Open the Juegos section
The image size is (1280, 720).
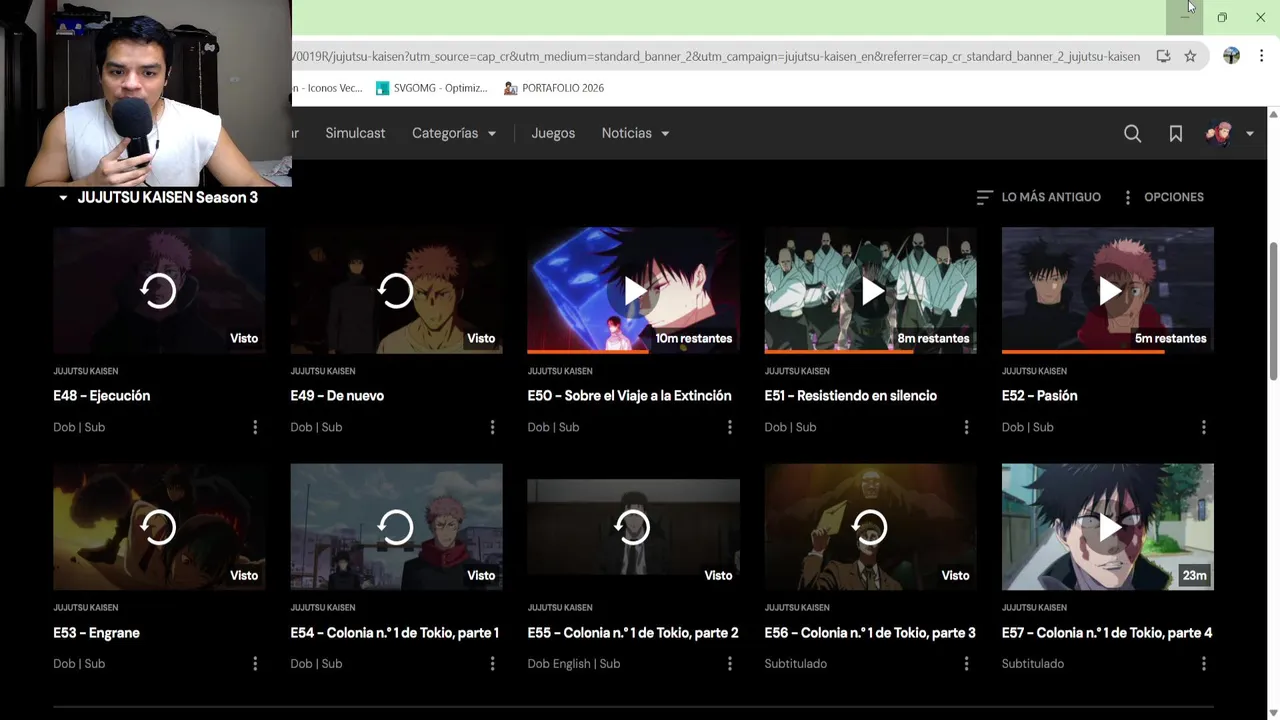[x=553, y=133]
